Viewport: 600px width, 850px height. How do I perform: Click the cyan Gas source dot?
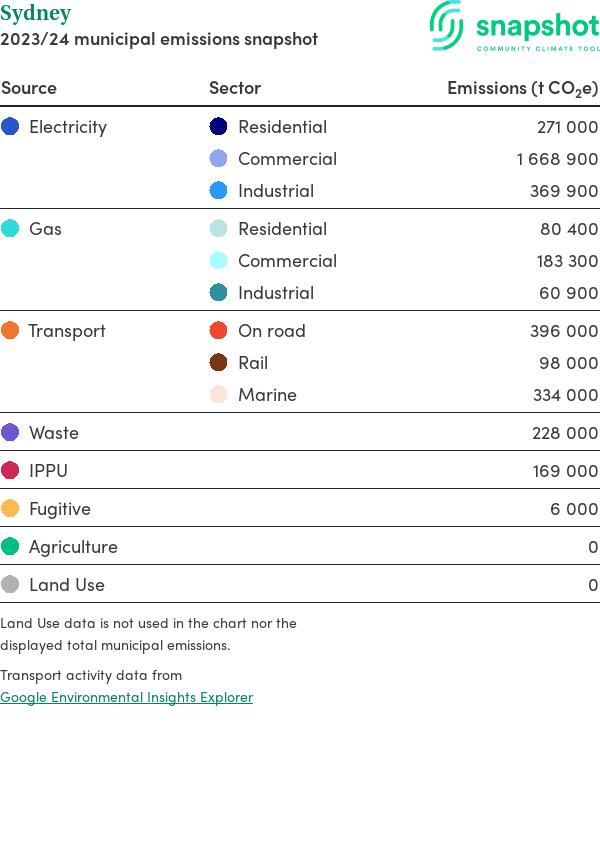point(10,229)
